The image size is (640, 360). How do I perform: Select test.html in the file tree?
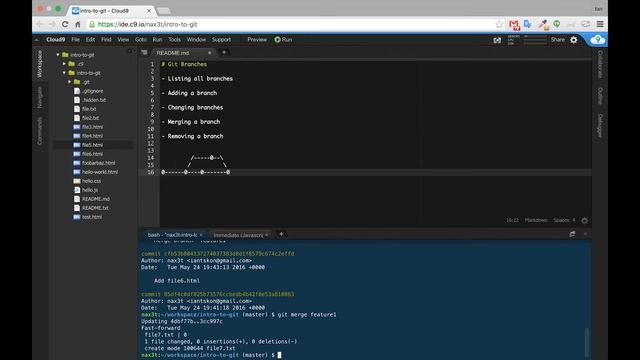[x=92, y=217]
